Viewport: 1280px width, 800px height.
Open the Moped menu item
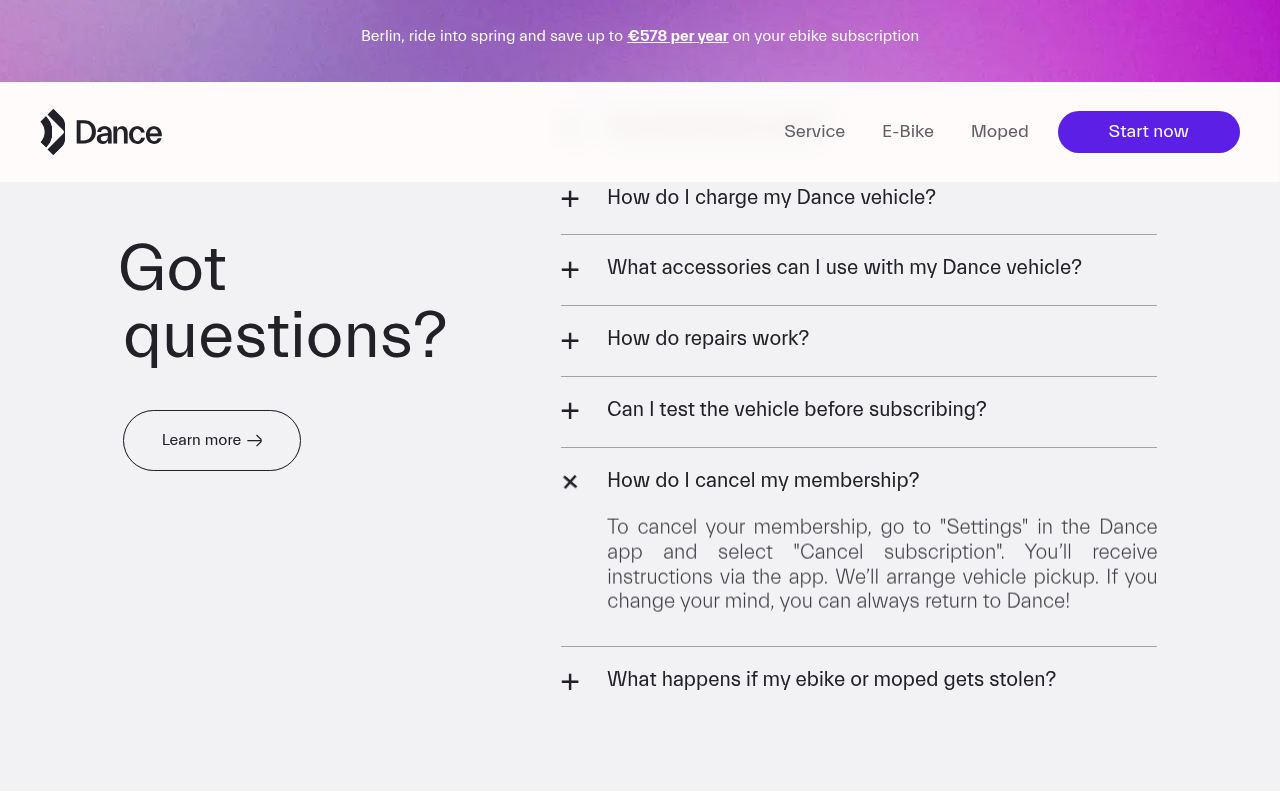pyautogui.click(x=1000, y=132)
